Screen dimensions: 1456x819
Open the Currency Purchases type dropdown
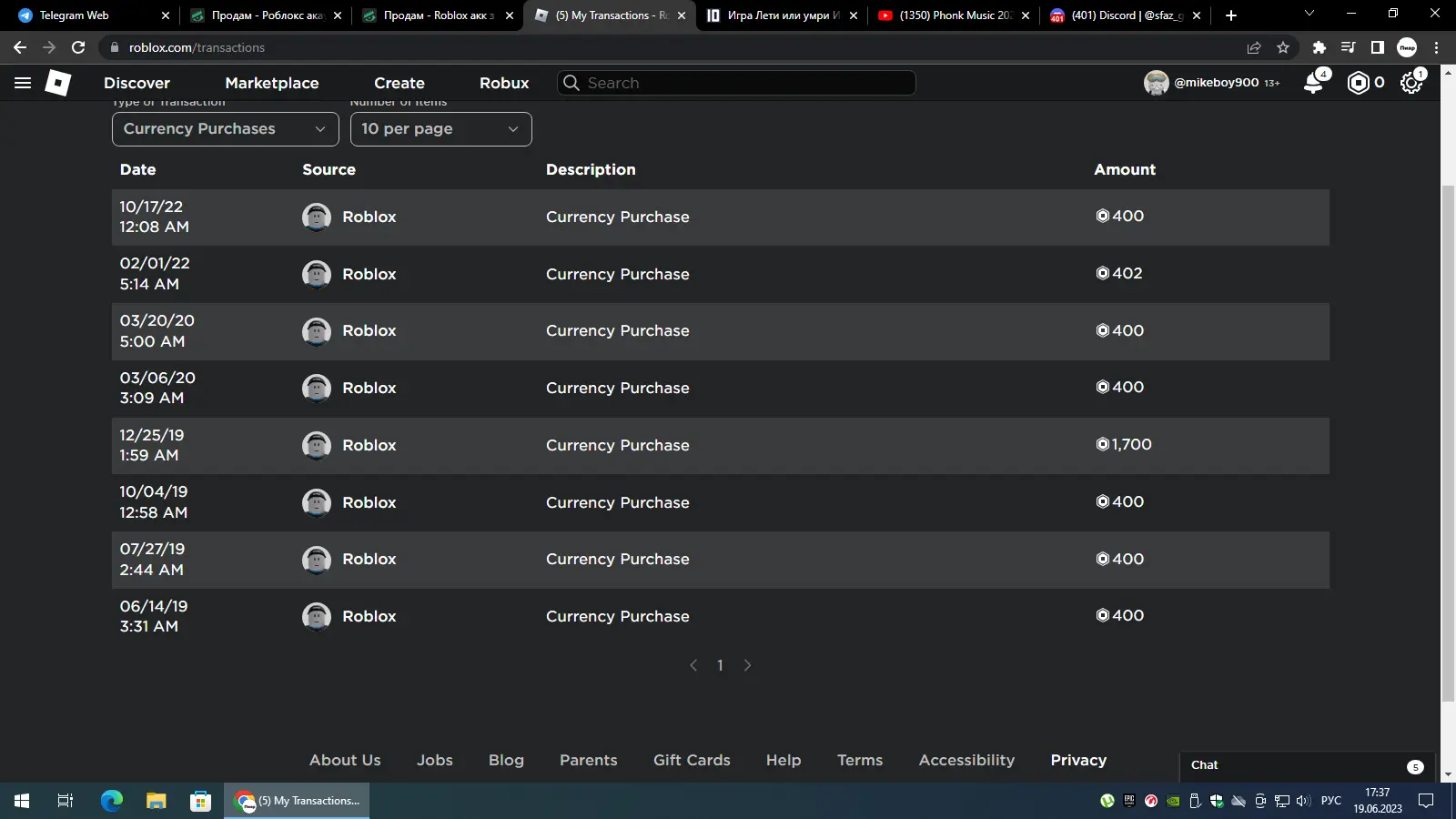[x=225, y=129]
